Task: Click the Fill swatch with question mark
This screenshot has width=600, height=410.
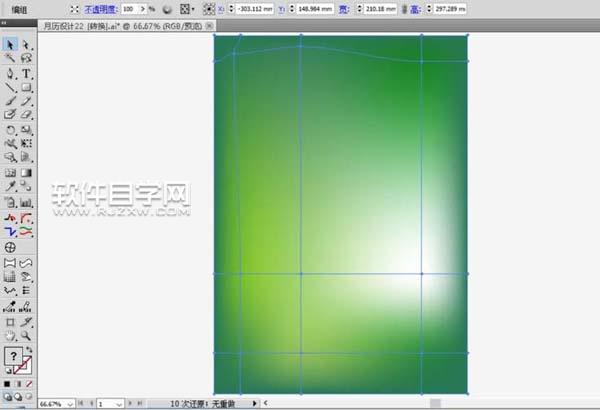Action: [13, 356]
